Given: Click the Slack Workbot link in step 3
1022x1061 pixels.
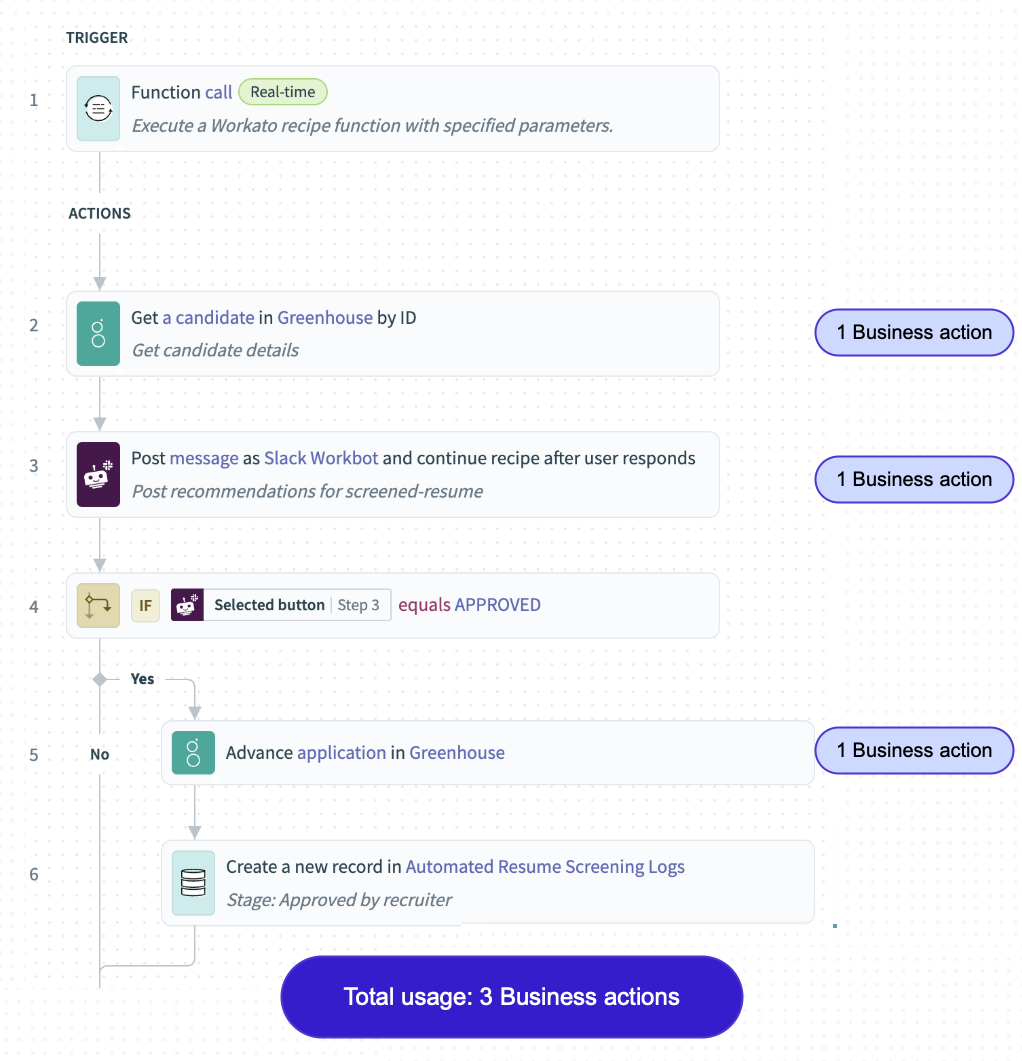Looking at the screenshot, I should tap(321, 458).
